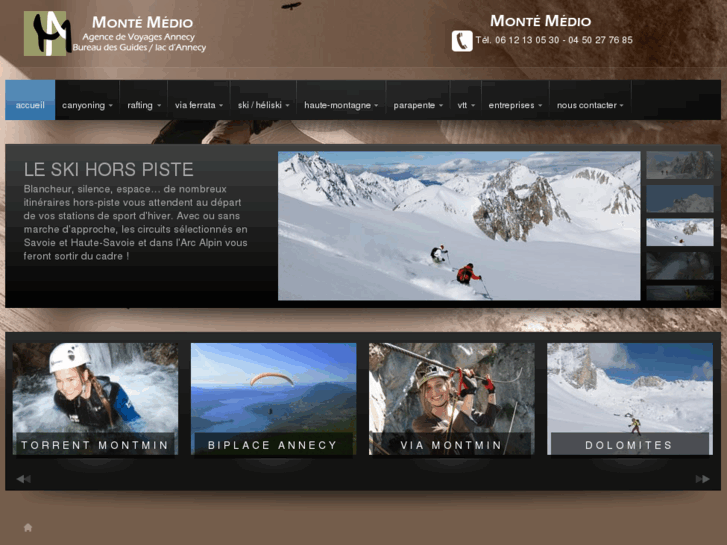Open the Biplace Annecy paragliding card
Viewport: 727px width, 545px height.
pyautogui.click(x=273, y=400)
